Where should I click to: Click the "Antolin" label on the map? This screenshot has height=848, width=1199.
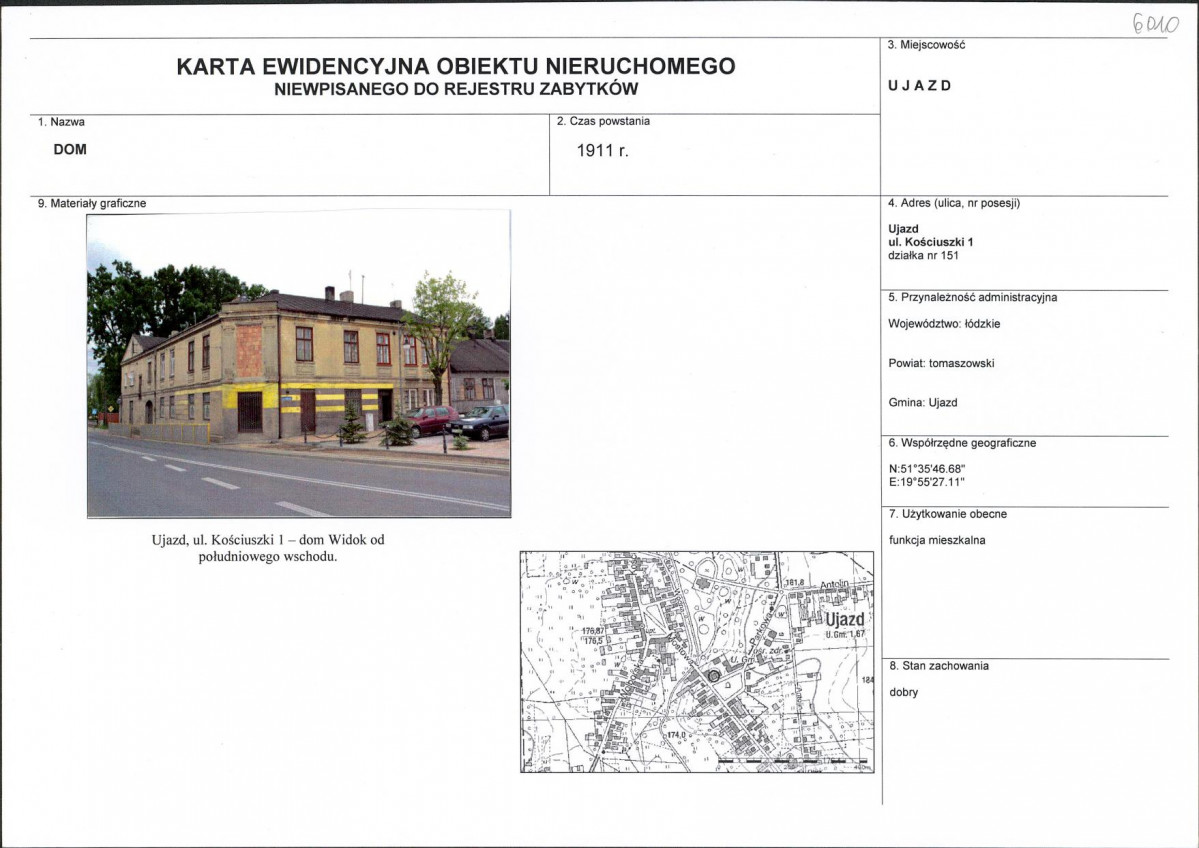click(x=834, y=585)
